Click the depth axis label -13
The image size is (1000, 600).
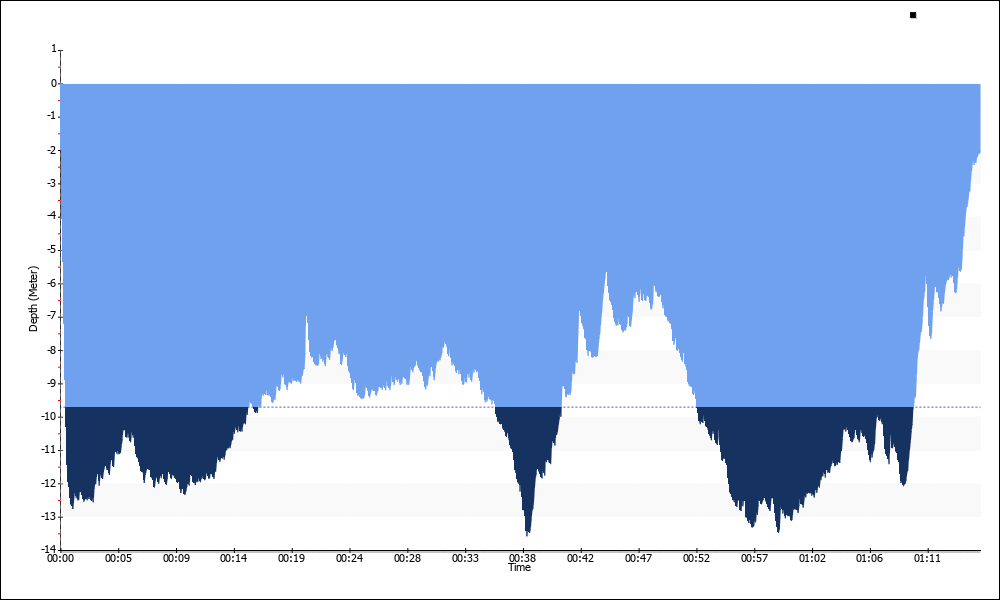[50, 516]
